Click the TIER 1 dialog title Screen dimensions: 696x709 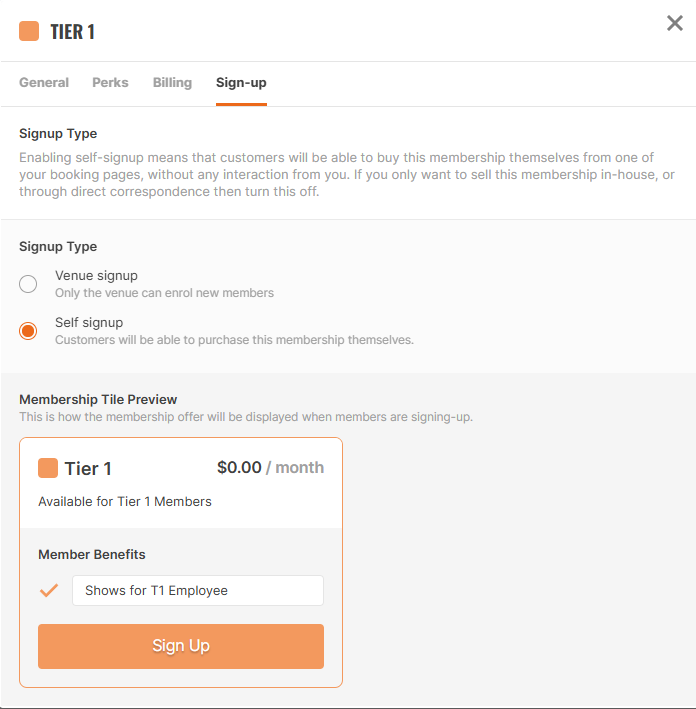[72, 32]
